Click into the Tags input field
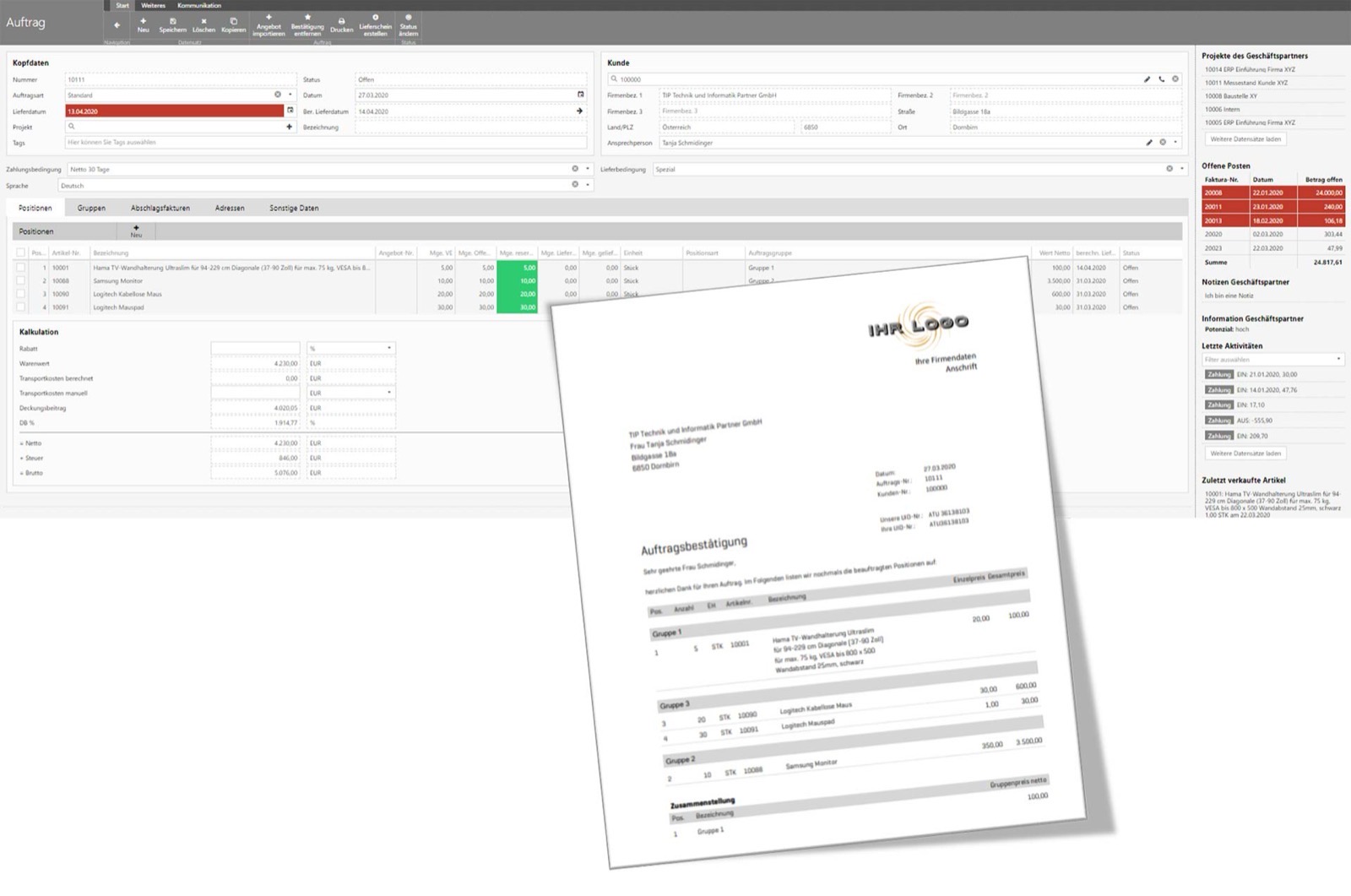Screen dimensions: 1351x896 [326, 143]
